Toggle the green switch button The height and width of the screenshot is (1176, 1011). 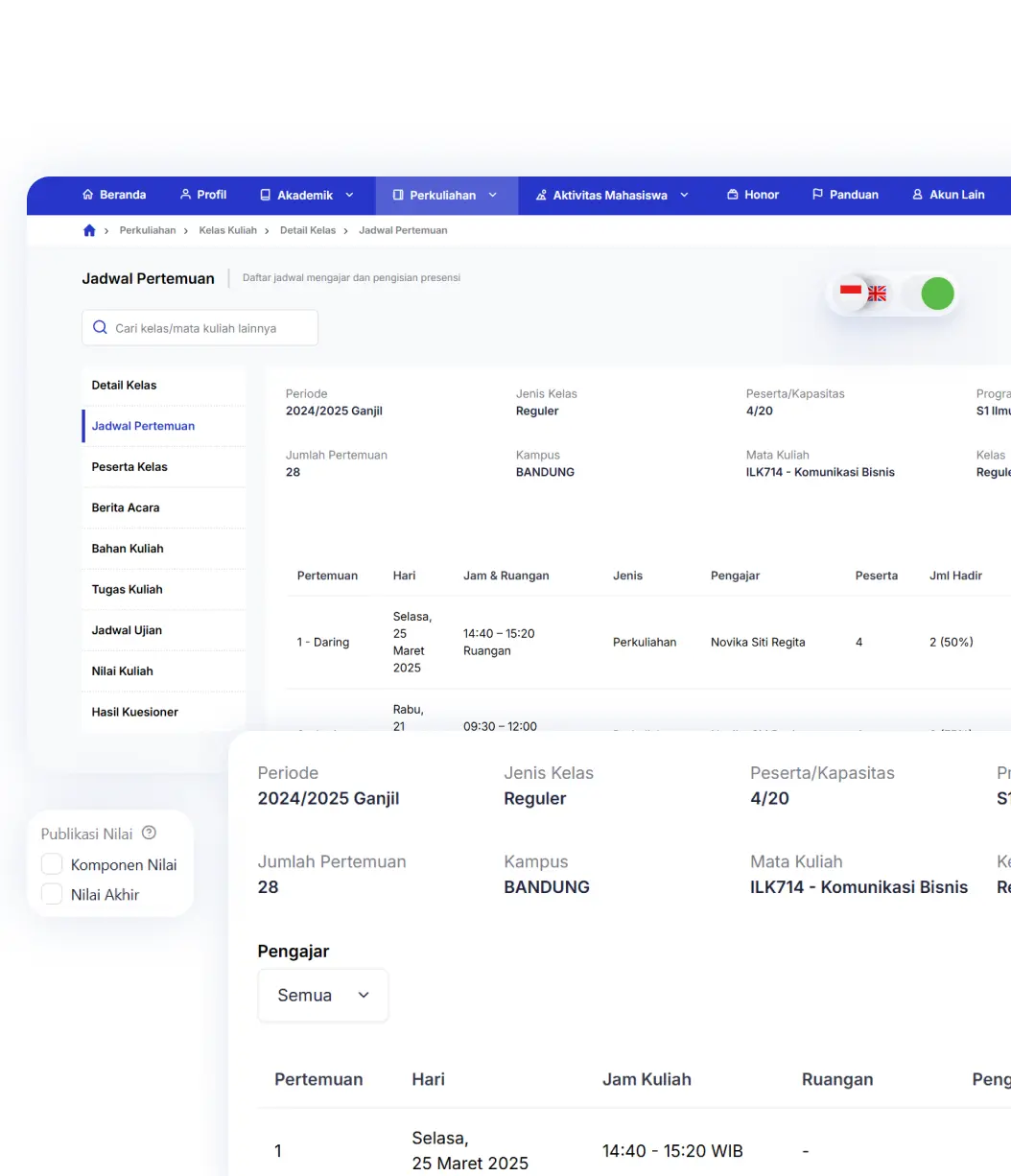click(936, 294)
